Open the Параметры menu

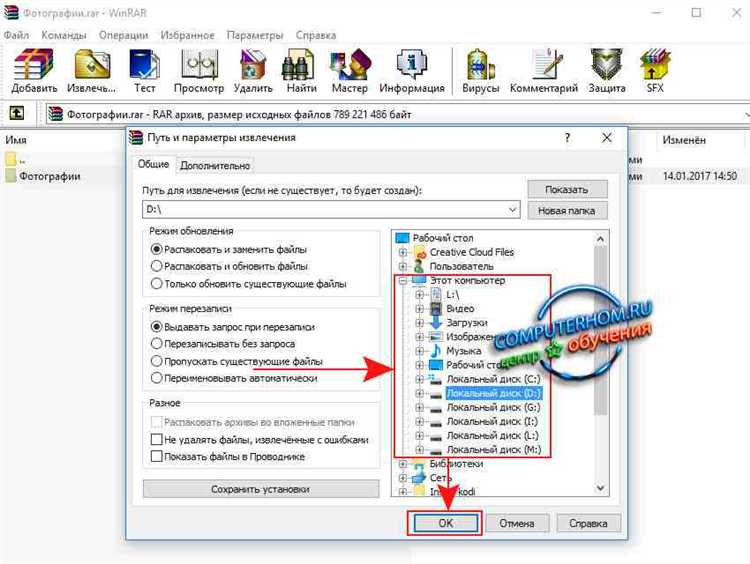[255, 35]
